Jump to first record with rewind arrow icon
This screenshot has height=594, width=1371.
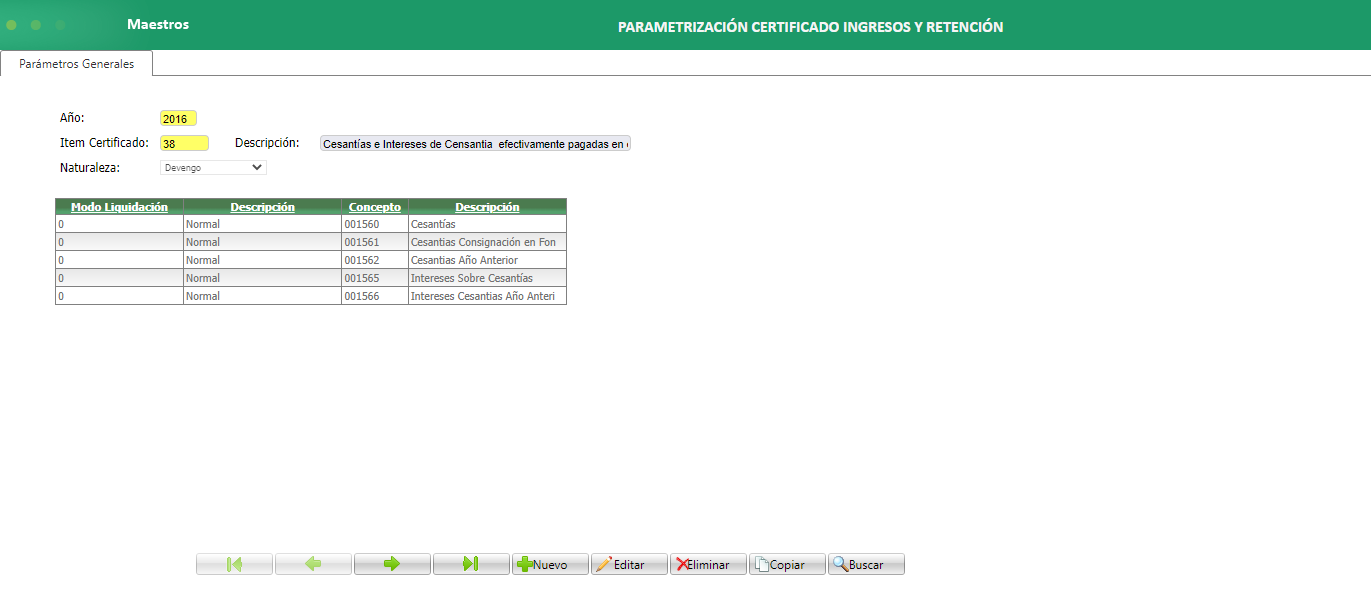(x=234, y=563)
